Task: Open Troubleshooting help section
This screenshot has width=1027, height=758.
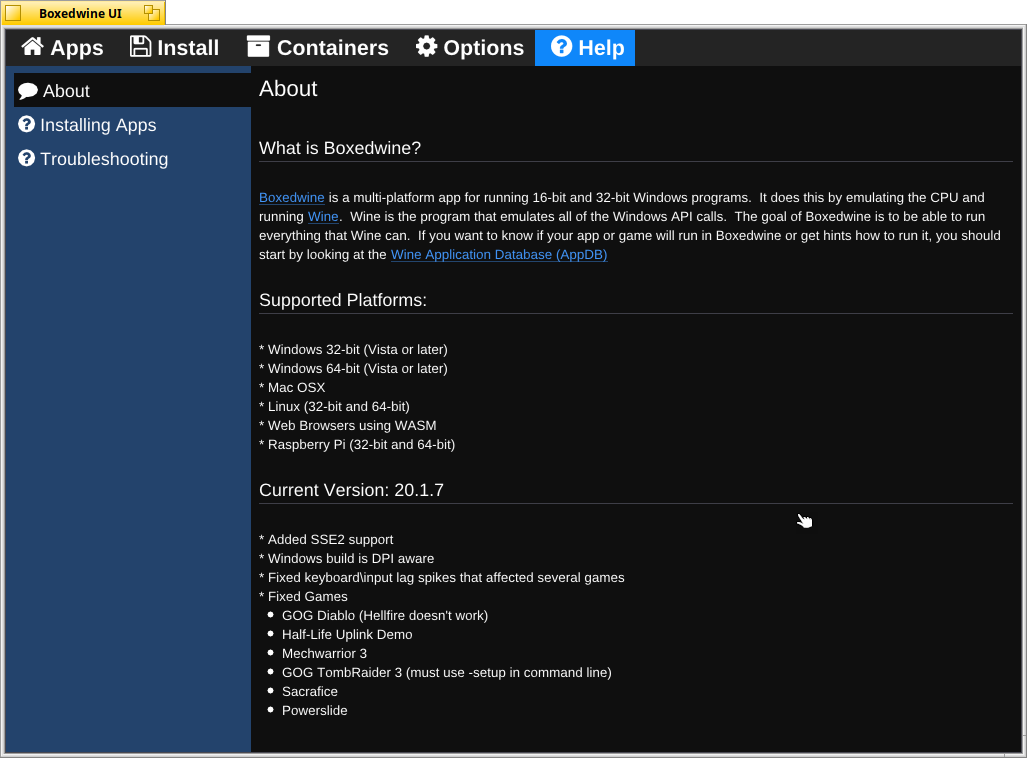Action: click(132, 159)
